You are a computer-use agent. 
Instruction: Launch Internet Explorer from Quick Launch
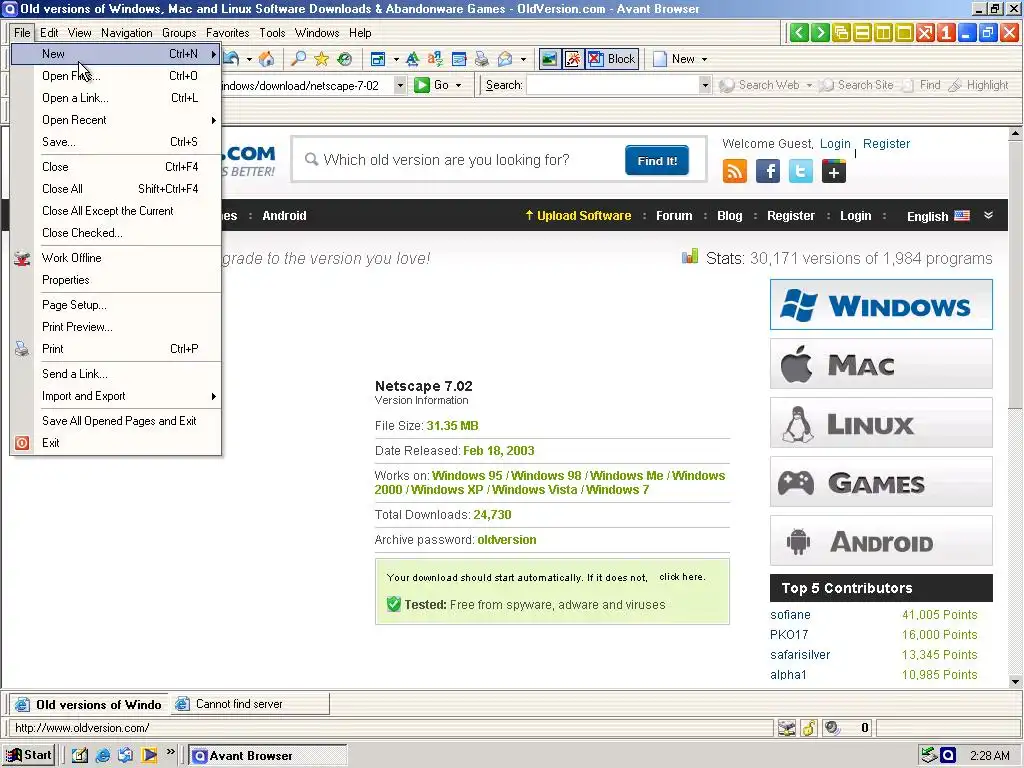[x=103, y=755]
